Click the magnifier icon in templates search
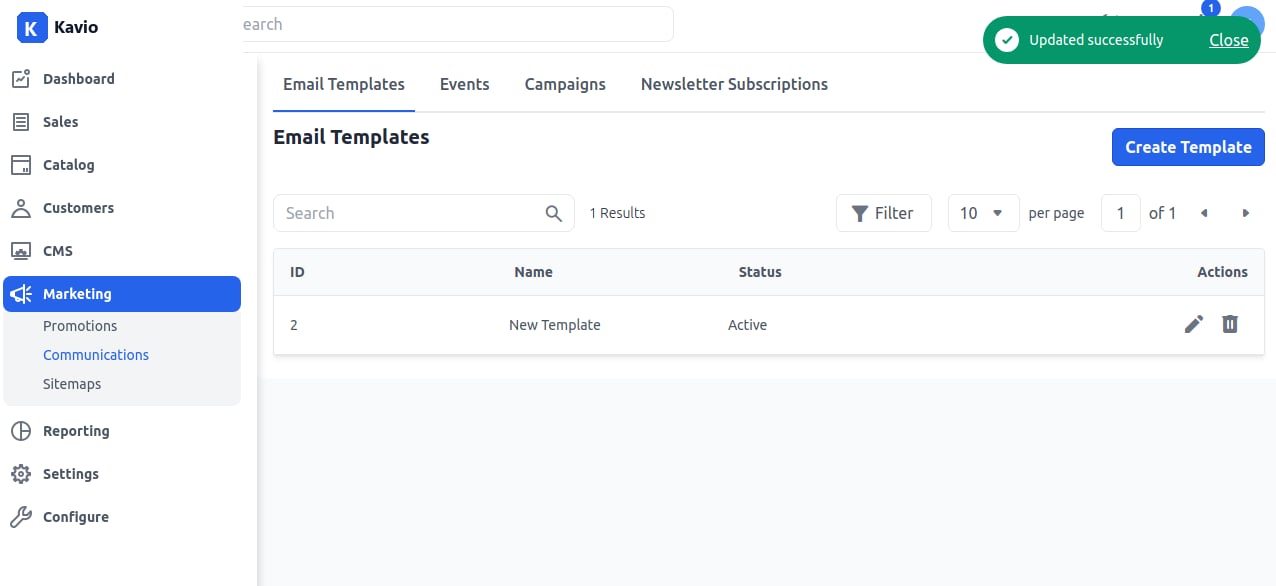 pos(554,213)
